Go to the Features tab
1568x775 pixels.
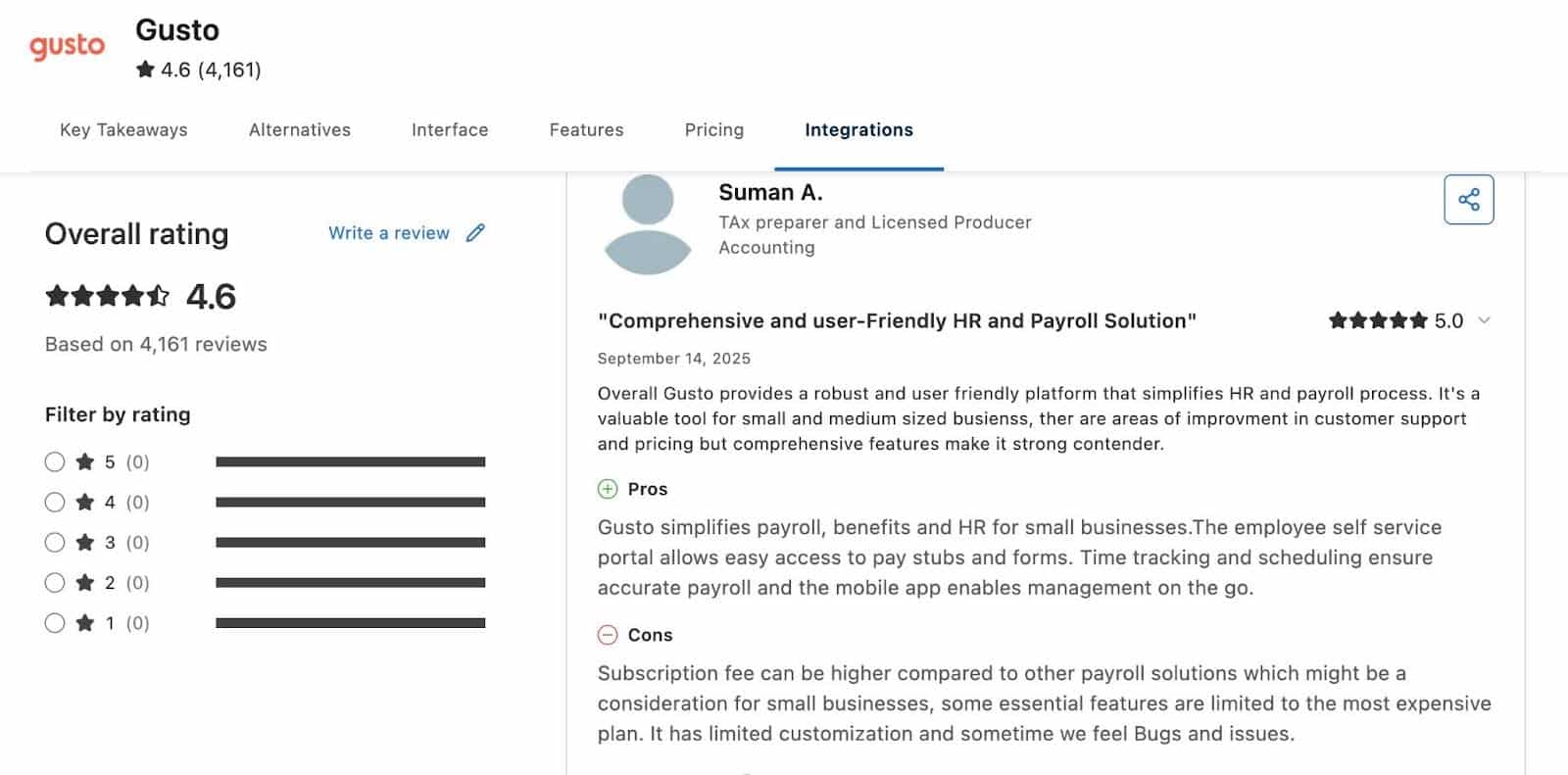click(586, 129)
